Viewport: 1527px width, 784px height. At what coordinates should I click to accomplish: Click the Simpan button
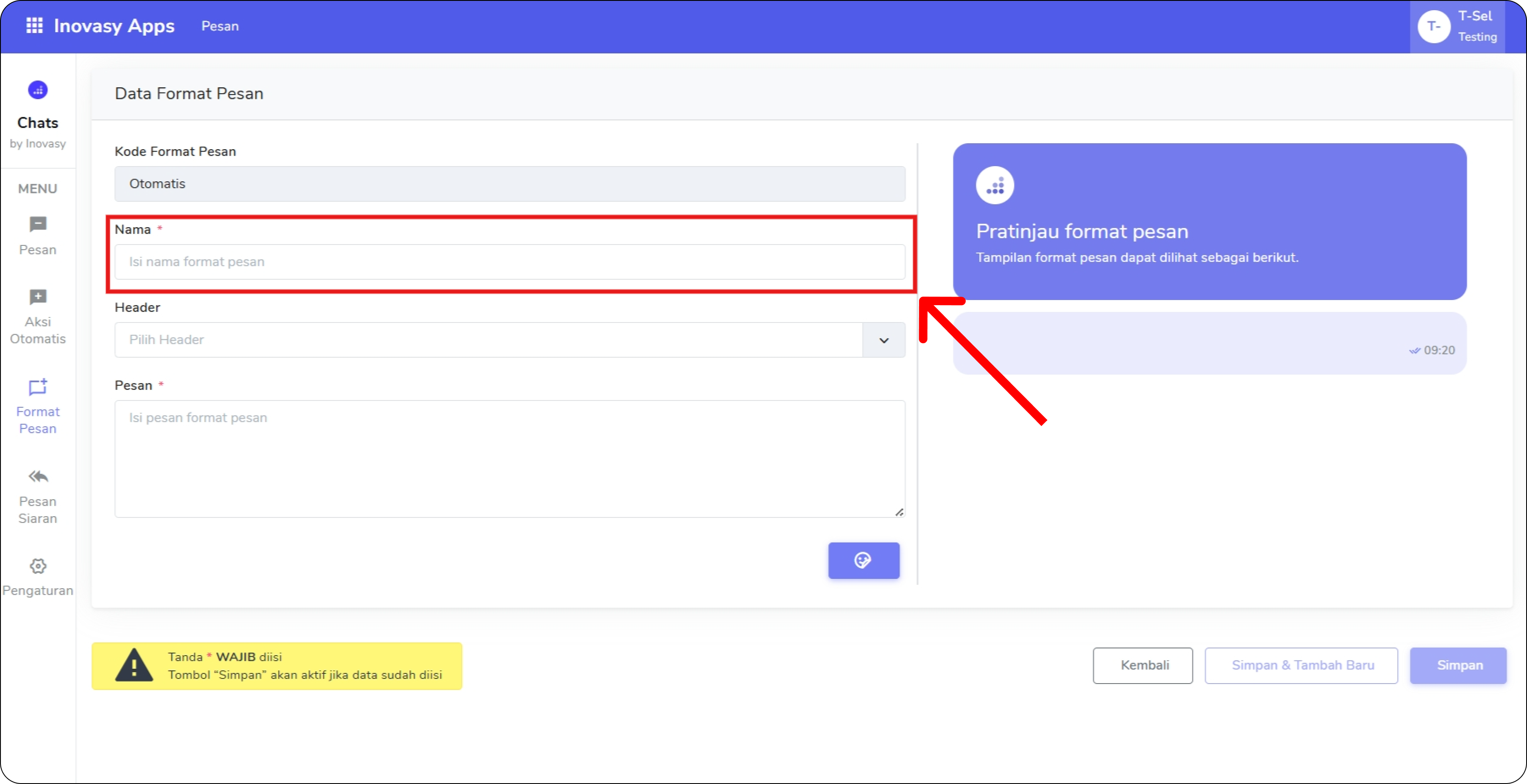coord(1458,665)
